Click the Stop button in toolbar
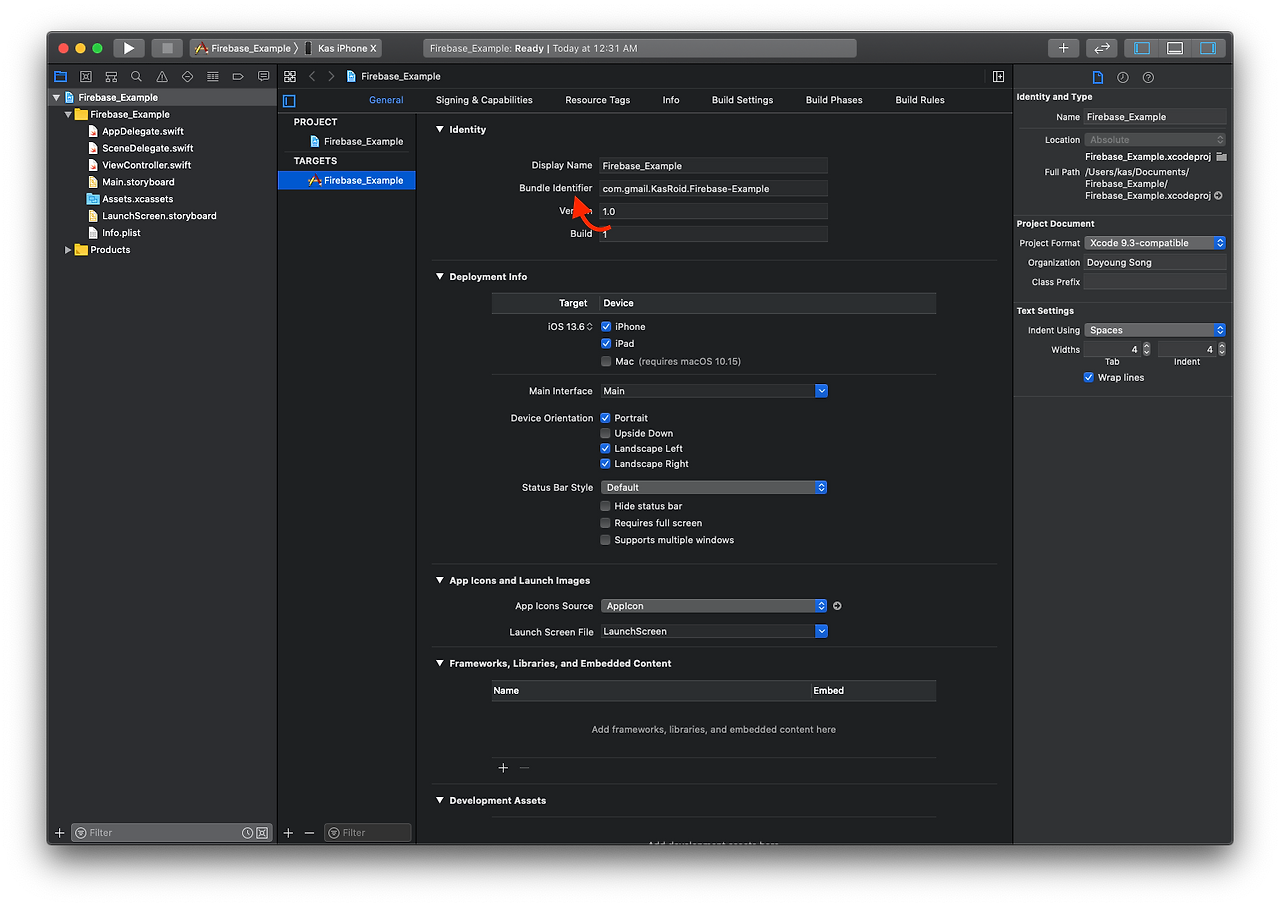 (x=167, y=48)
